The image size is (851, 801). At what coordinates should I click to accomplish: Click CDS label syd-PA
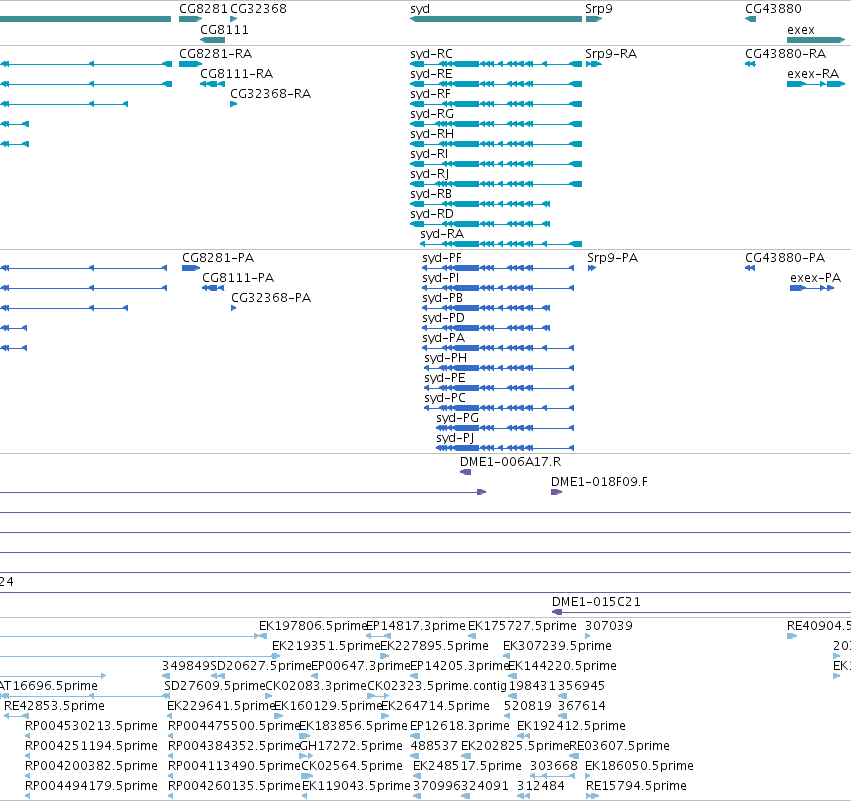tap(443, 339)
